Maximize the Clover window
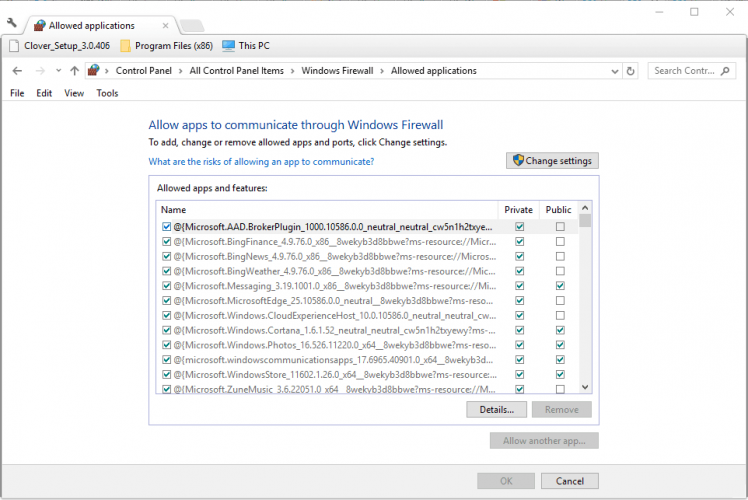 pyautogui.click(x=694, y=12)
